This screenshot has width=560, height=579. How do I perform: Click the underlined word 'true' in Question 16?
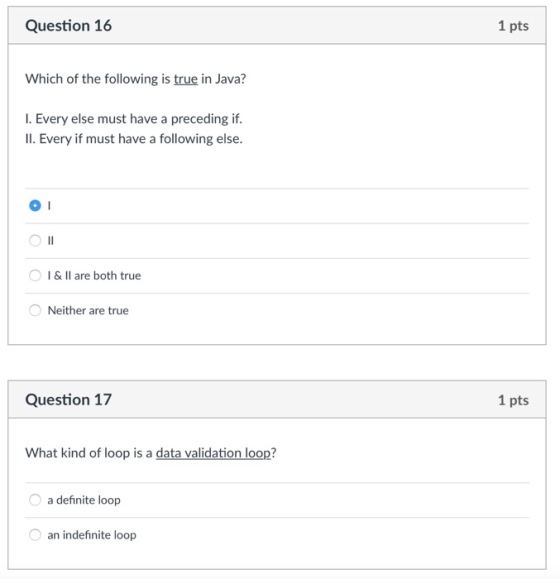(186, 79)
